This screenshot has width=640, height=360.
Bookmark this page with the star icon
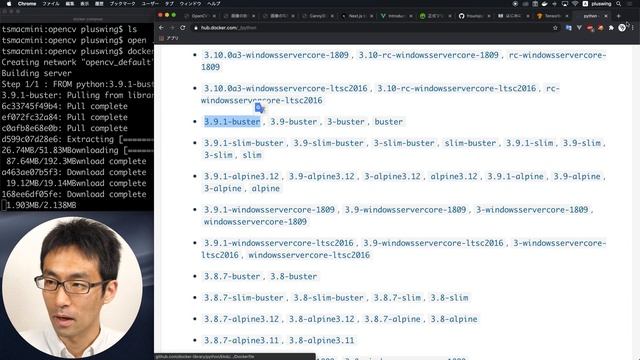point(555,28)
